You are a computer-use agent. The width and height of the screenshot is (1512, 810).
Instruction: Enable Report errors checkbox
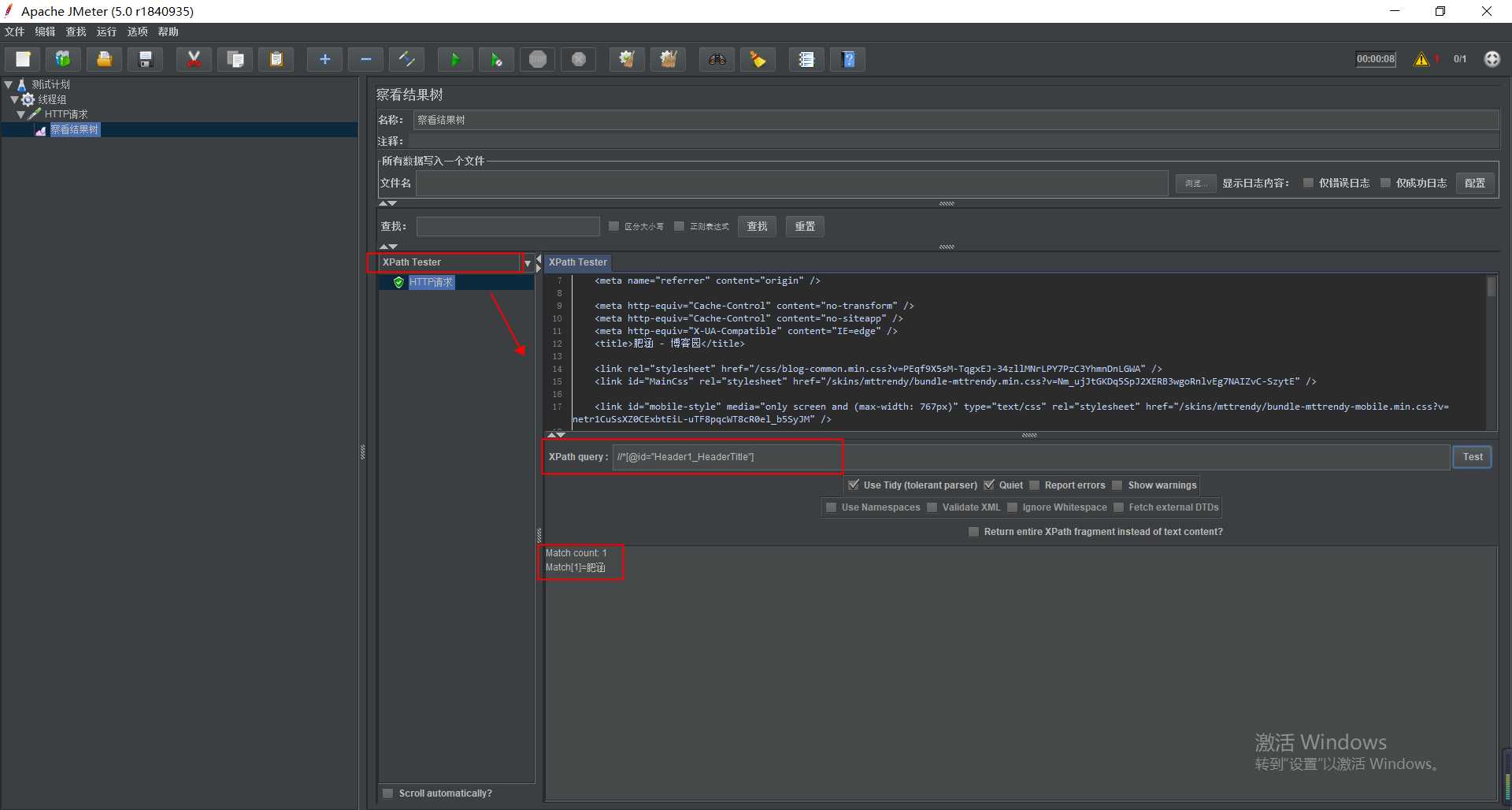tap(1035, 485)
